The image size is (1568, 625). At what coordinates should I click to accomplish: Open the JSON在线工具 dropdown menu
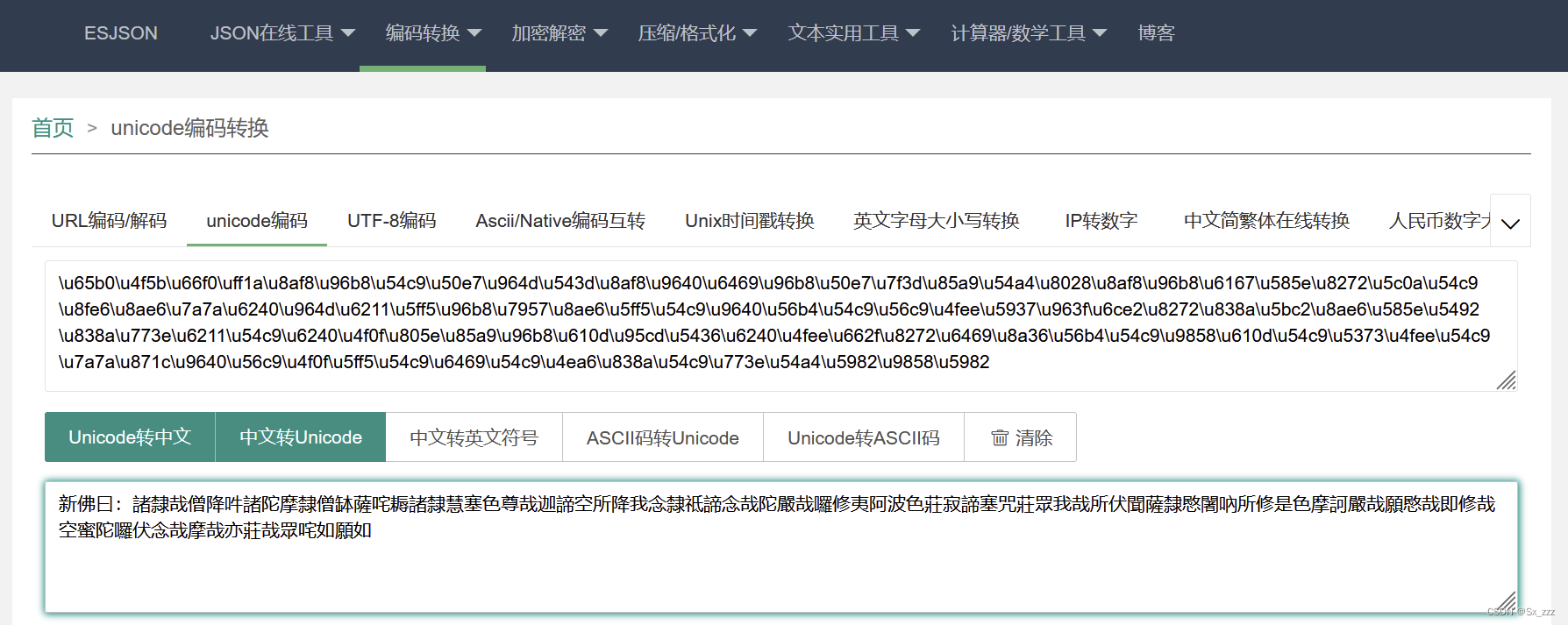click(x=282, y=33)
